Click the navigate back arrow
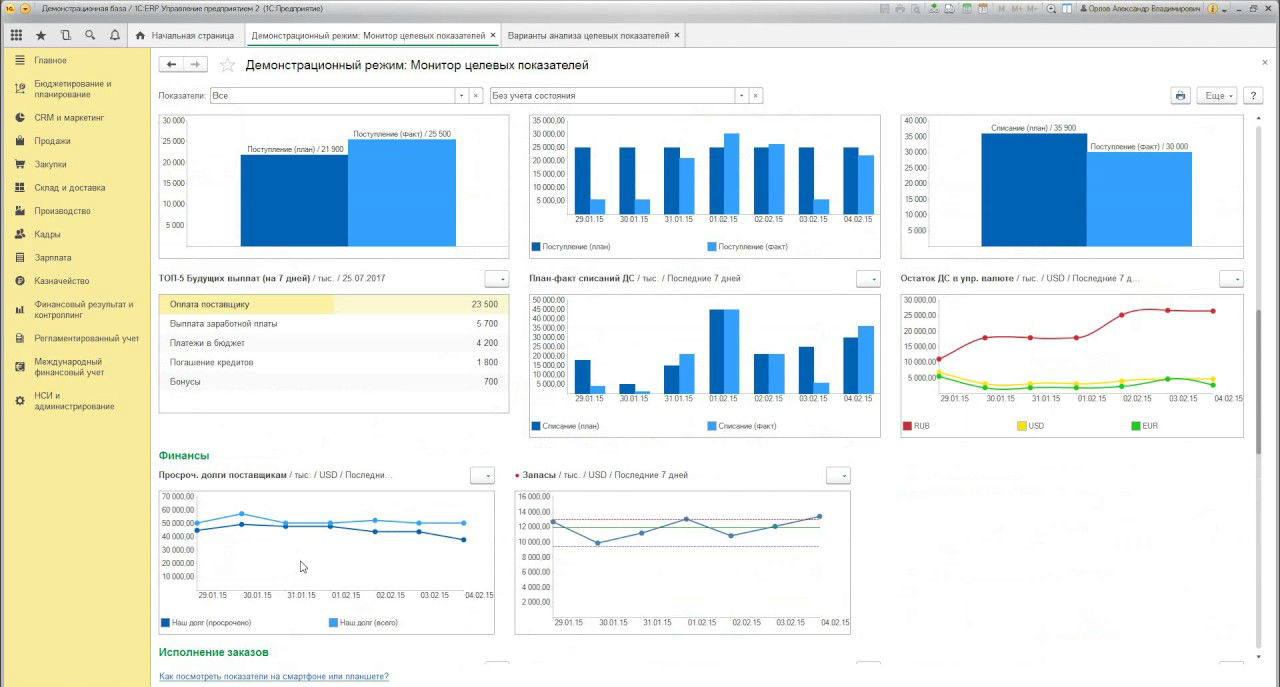 172,65
